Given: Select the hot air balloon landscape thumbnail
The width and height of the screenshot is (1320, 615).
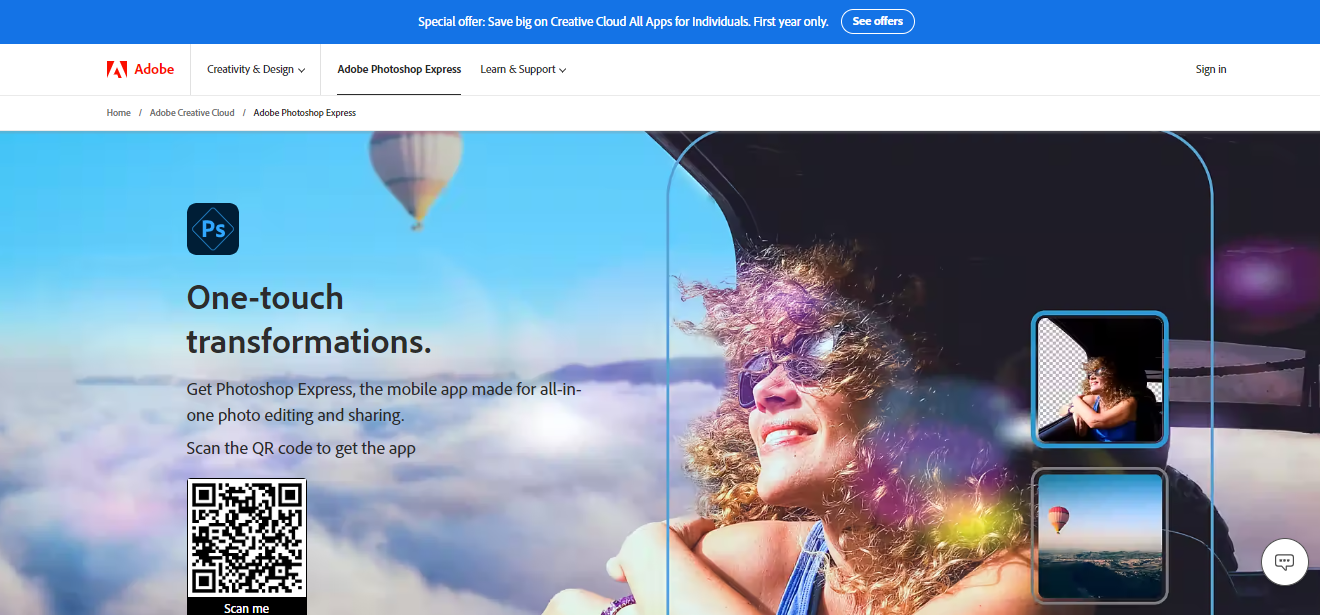Looking at the screenshot, I should tap(1100, 535).
